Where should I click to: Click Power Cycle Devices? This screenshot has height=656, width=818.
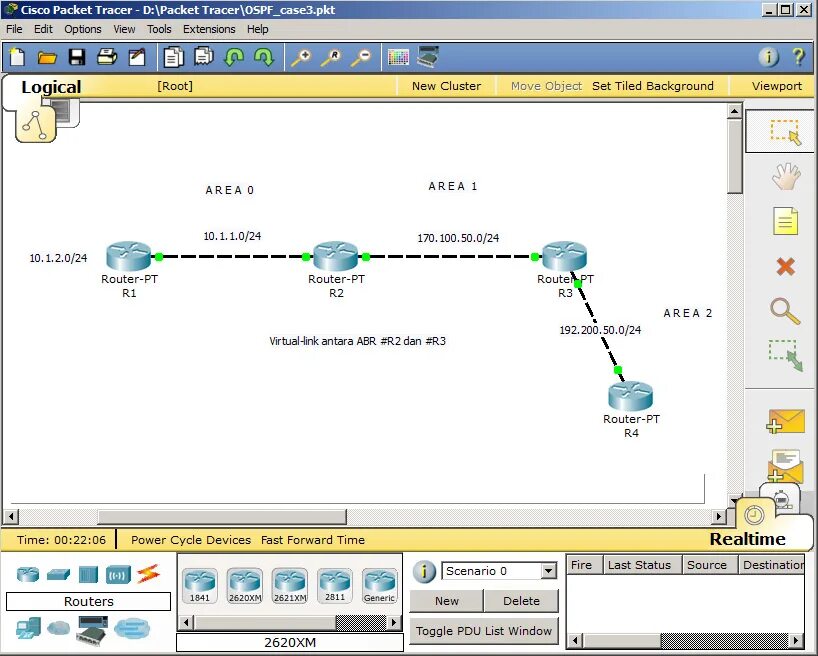click(x=191, y=540)
